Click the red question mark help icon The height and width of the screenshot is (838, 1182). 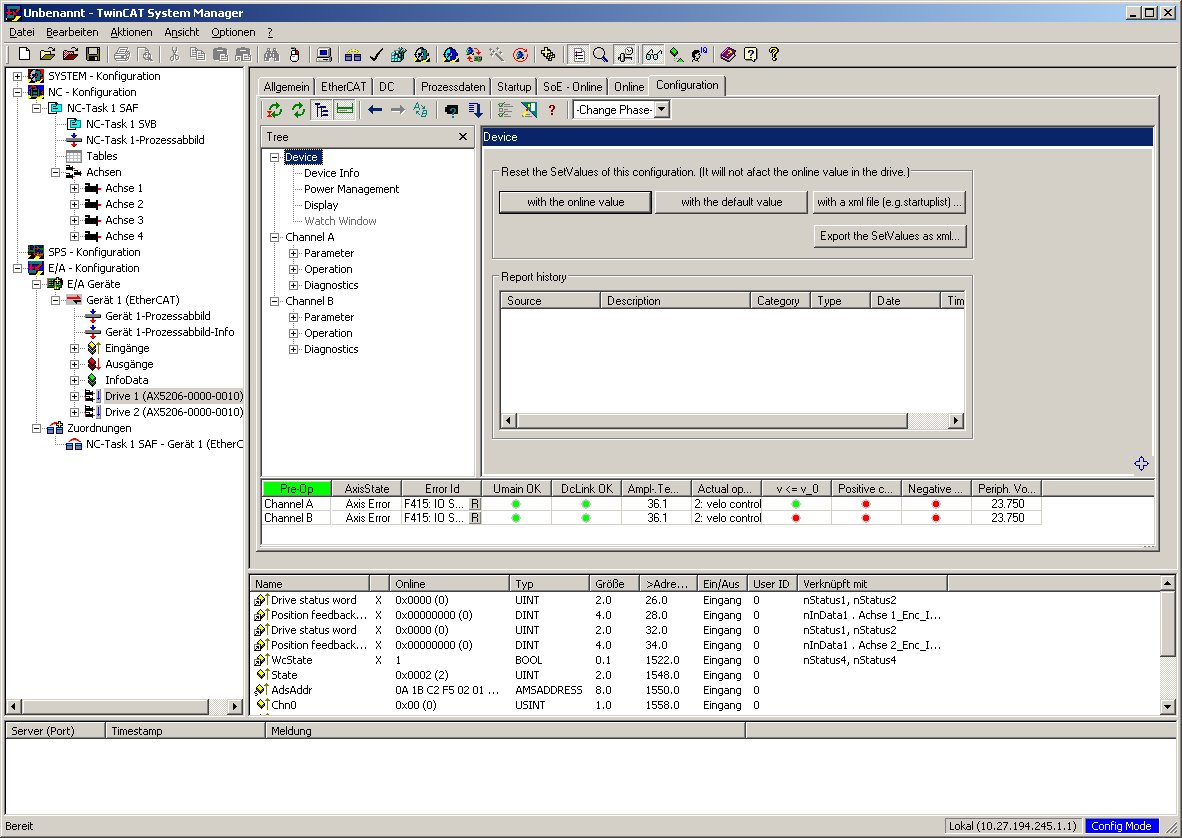click(x=552, y=110)
